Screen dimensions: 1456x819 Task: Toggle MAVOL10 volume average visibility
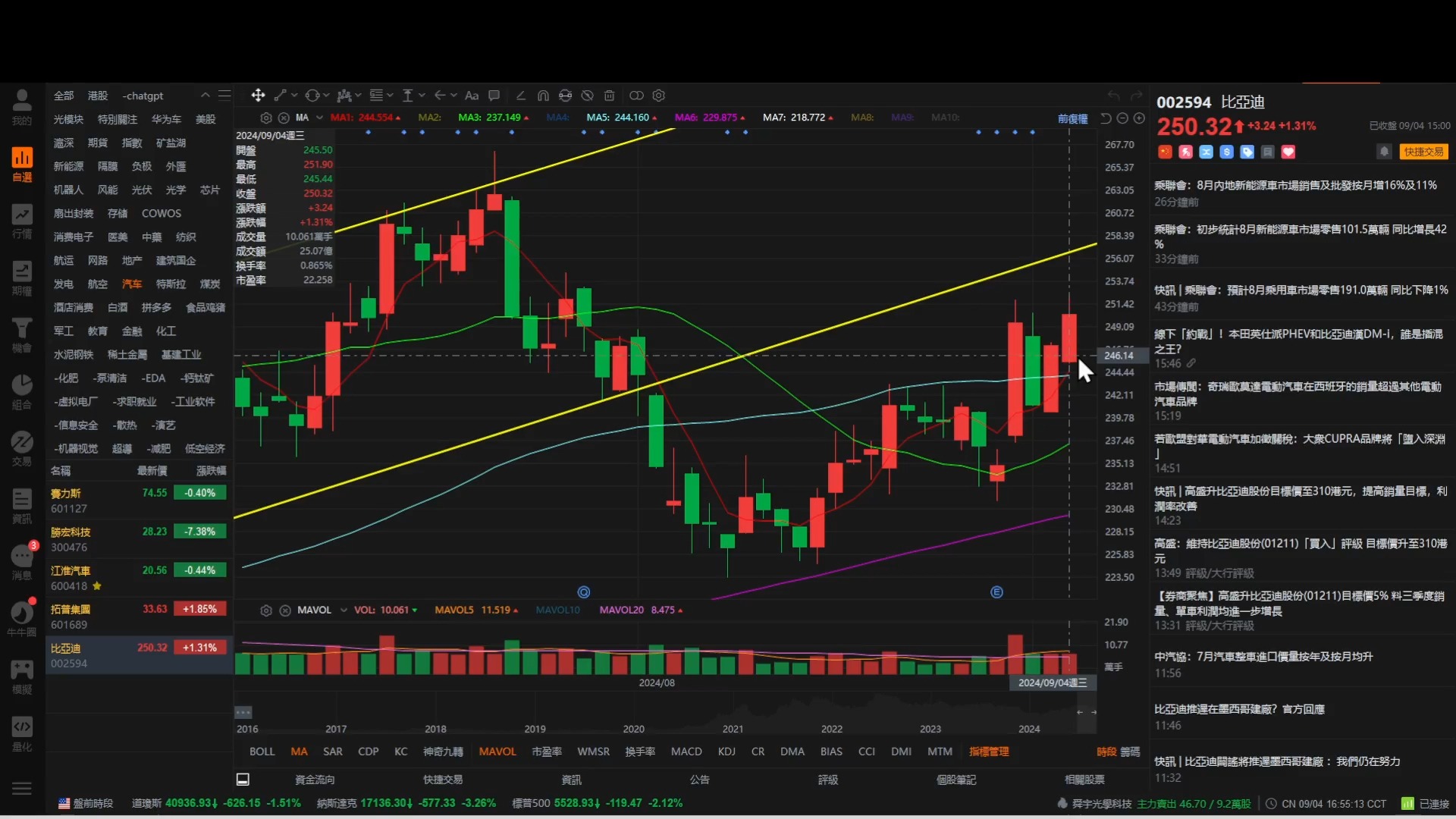coord(557,610)
